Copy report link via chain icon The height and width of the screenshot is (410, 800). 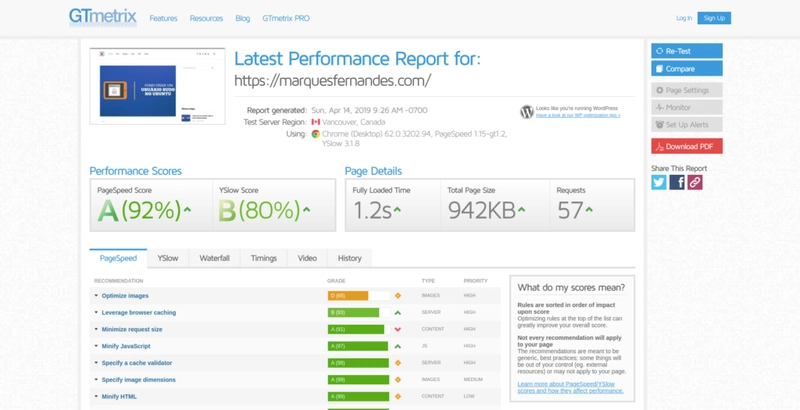click(x=694, y=182)
